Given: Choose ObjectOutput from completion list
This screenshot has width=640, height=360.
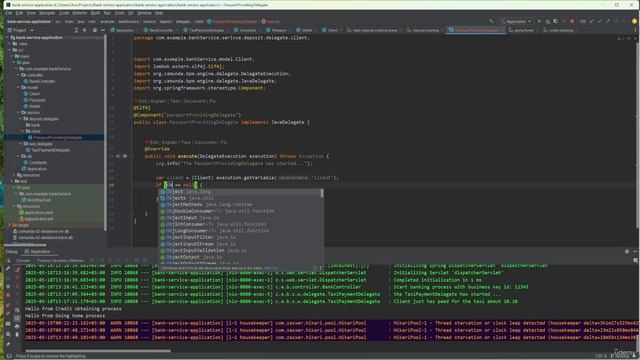Looking at the screenshot, I should pyautogui.click(x=241, y=257).
